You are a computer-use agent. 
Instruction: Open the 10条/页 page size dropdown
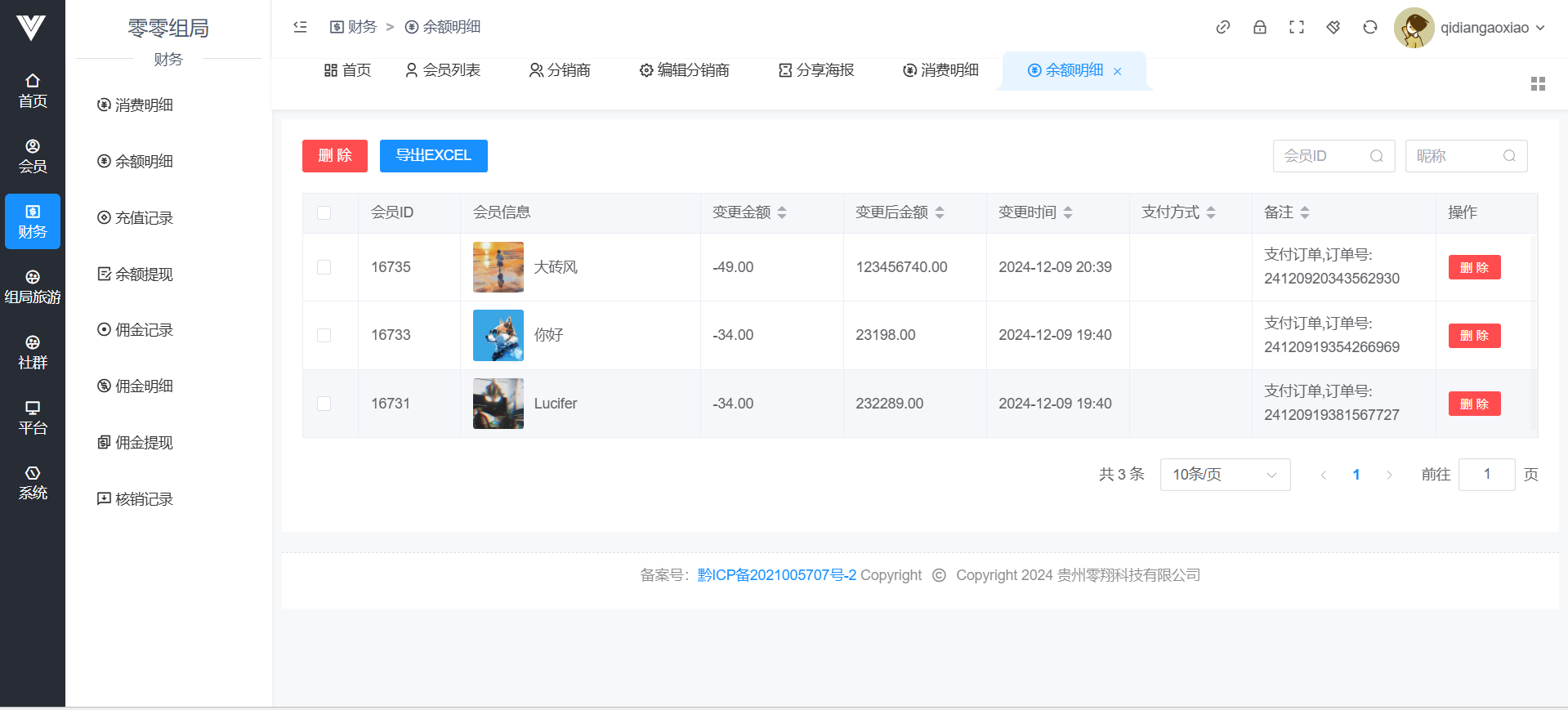click(x=1224, y=475)
